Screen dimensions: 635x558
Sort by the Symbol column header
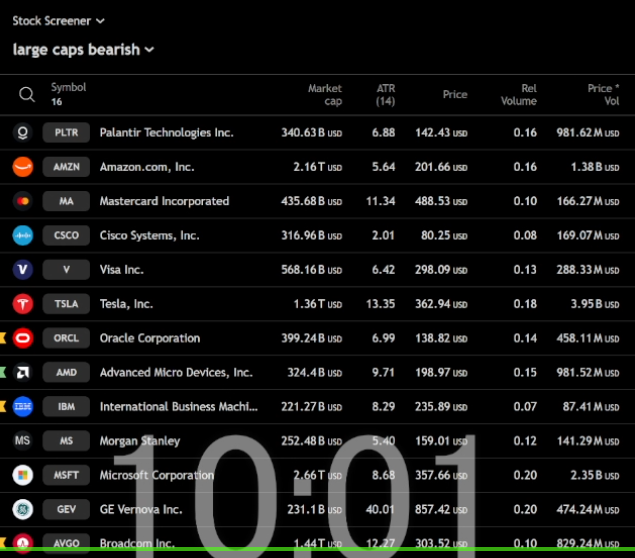tap(68, 87)
